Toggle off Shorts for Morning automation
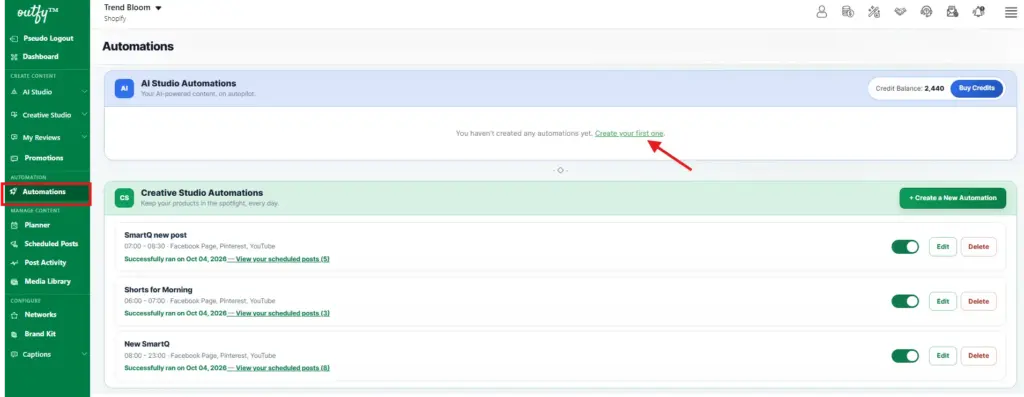Viewport: 1024px width, 397px height. pos(905,302)
